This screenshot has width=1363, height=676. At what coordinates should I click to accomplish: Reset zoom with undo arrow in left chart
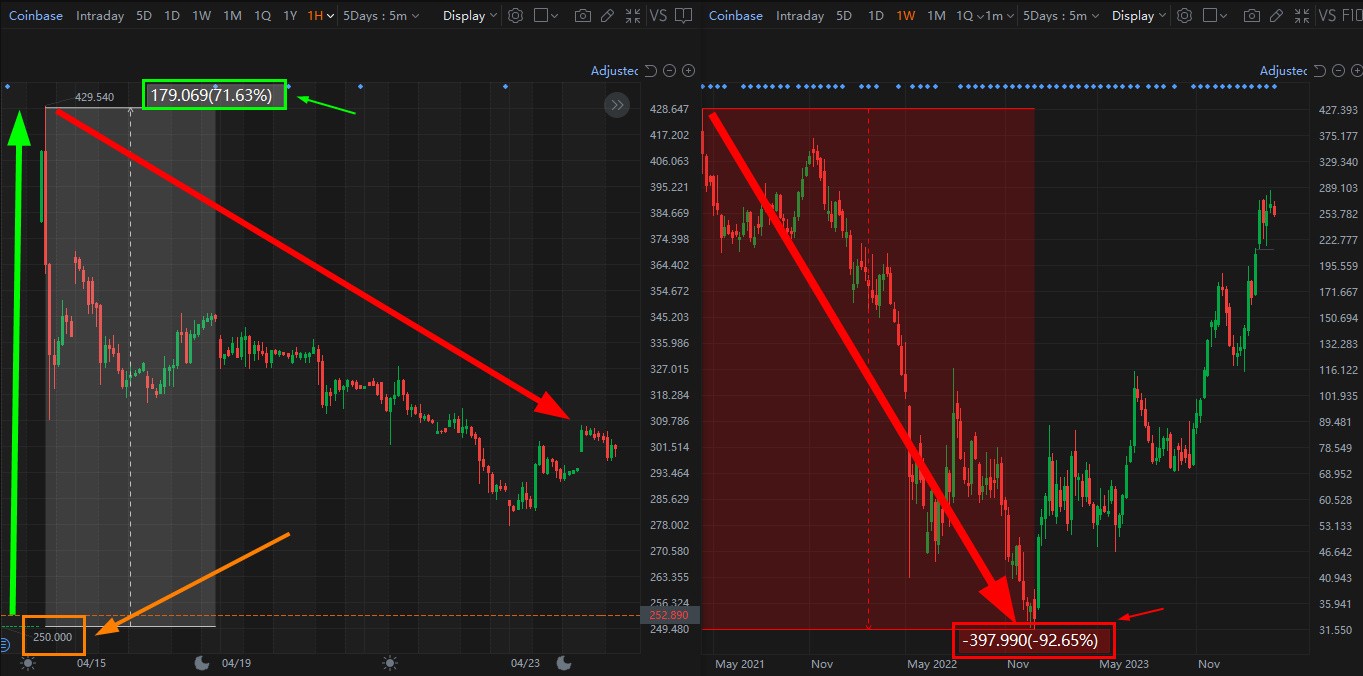click(651, 70)
